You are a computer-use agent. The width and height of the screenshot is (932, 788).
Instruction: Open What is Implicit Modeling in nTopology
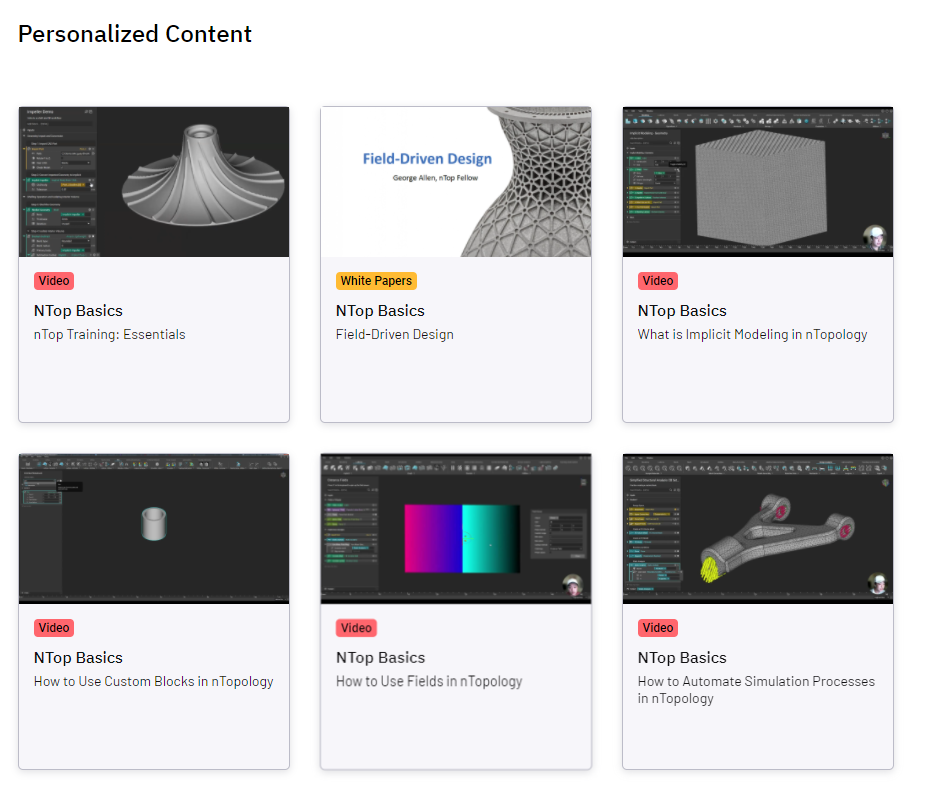pos(752,335)
